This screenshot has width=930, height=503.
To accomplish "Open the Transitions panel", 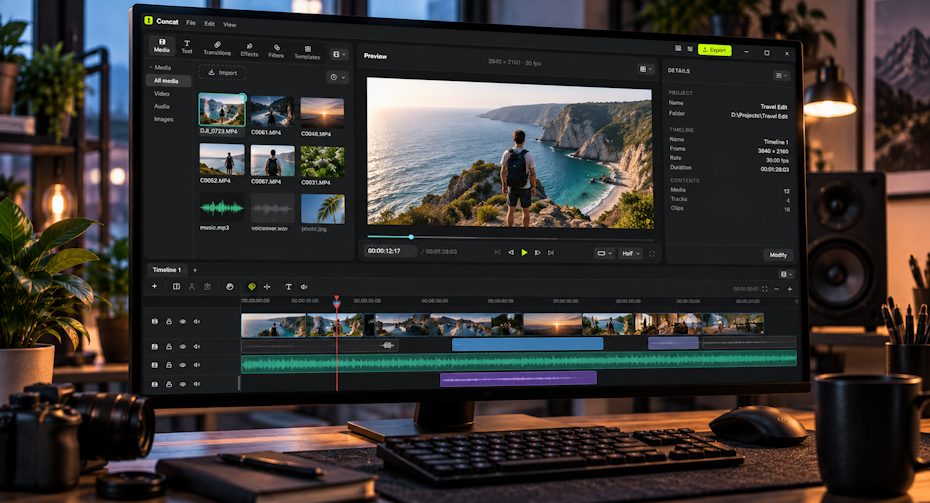I will coord(217,48).
